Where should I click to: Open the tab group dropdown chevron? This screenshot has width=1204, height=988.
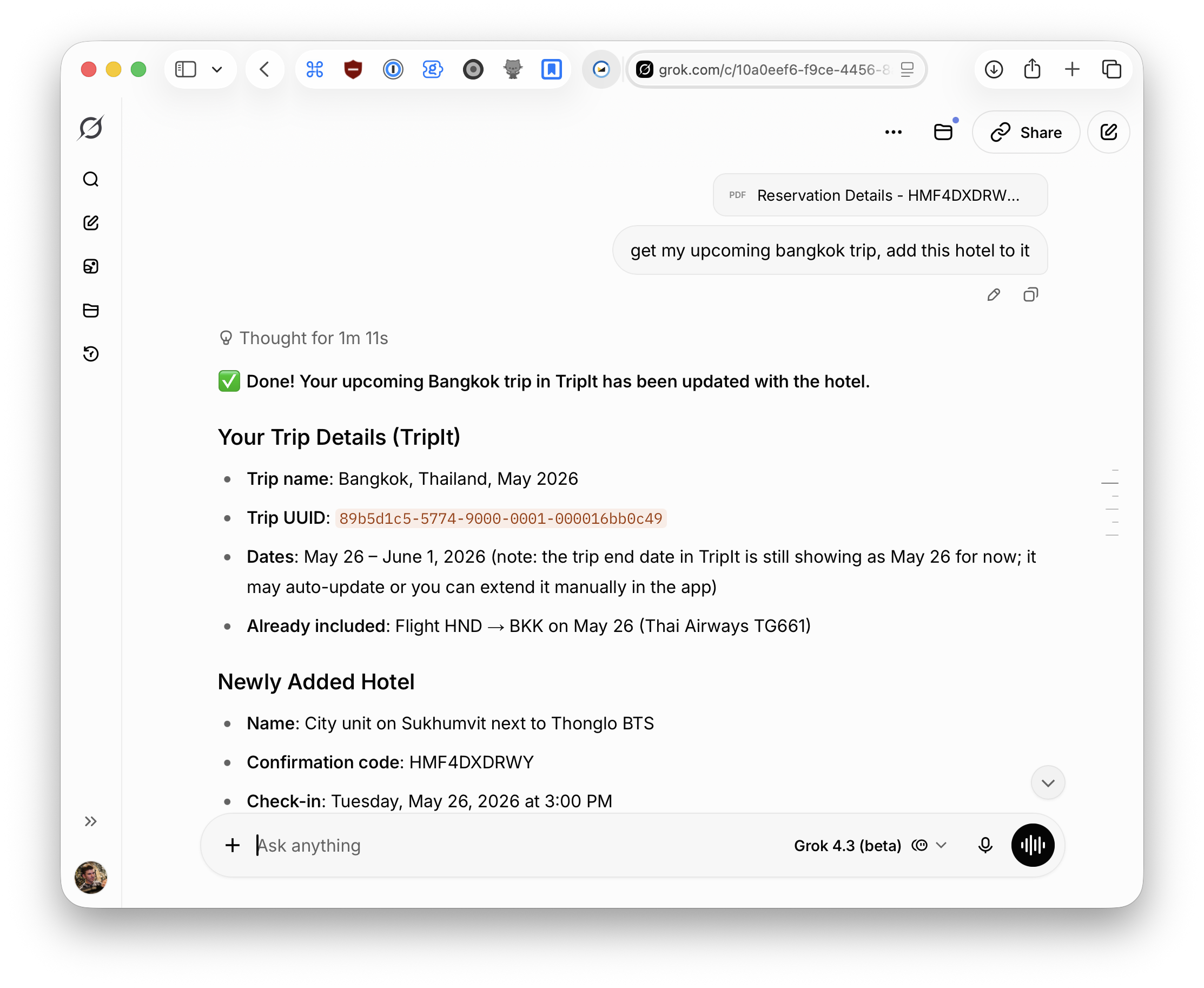217,69
